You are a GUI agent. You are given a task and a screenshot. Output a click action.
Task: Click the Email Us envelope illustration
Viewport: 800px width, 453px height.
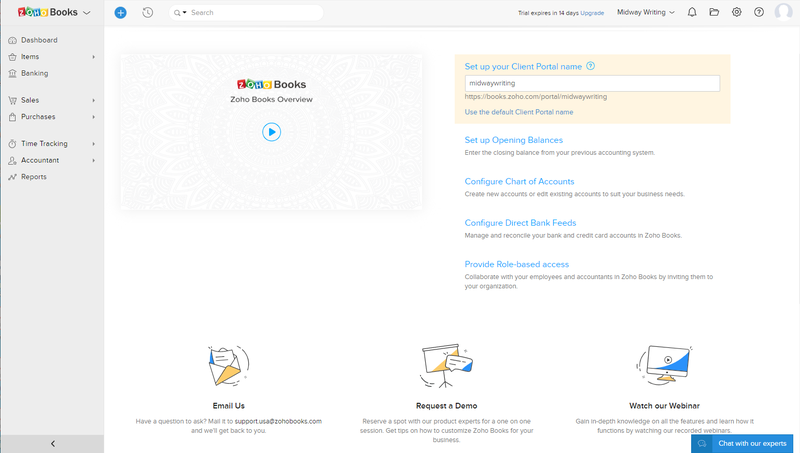click(229, 366)
